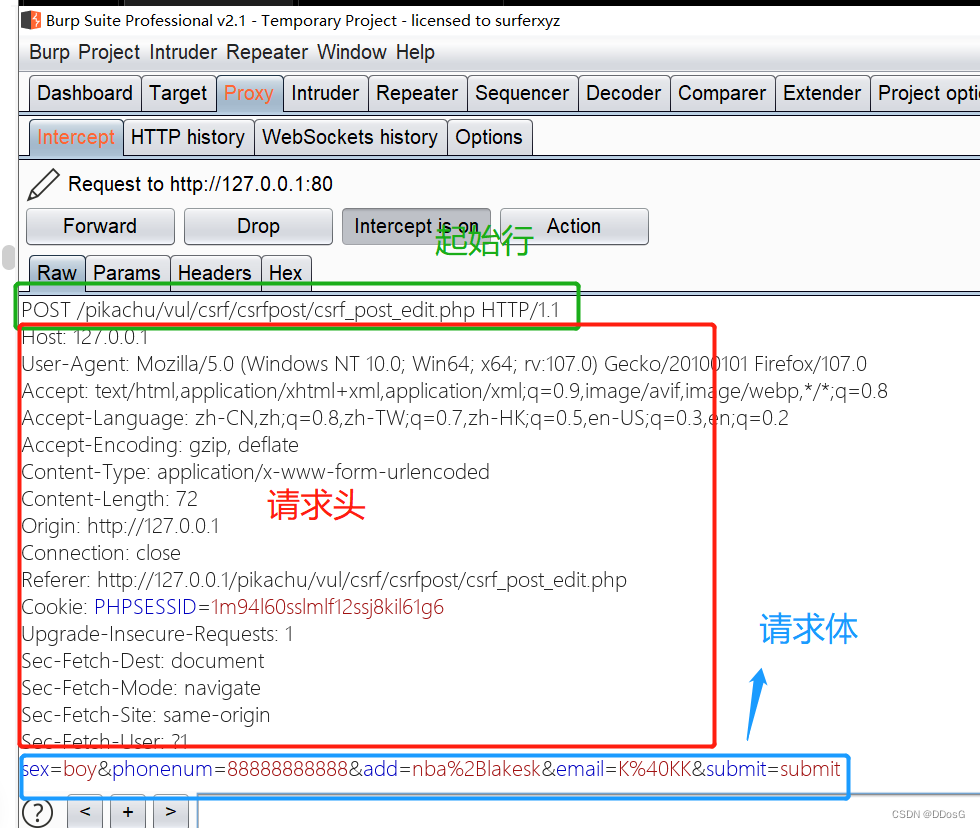Switch to the Headers view tab
The image size is (980, 828).
click(x=214, y=273)
